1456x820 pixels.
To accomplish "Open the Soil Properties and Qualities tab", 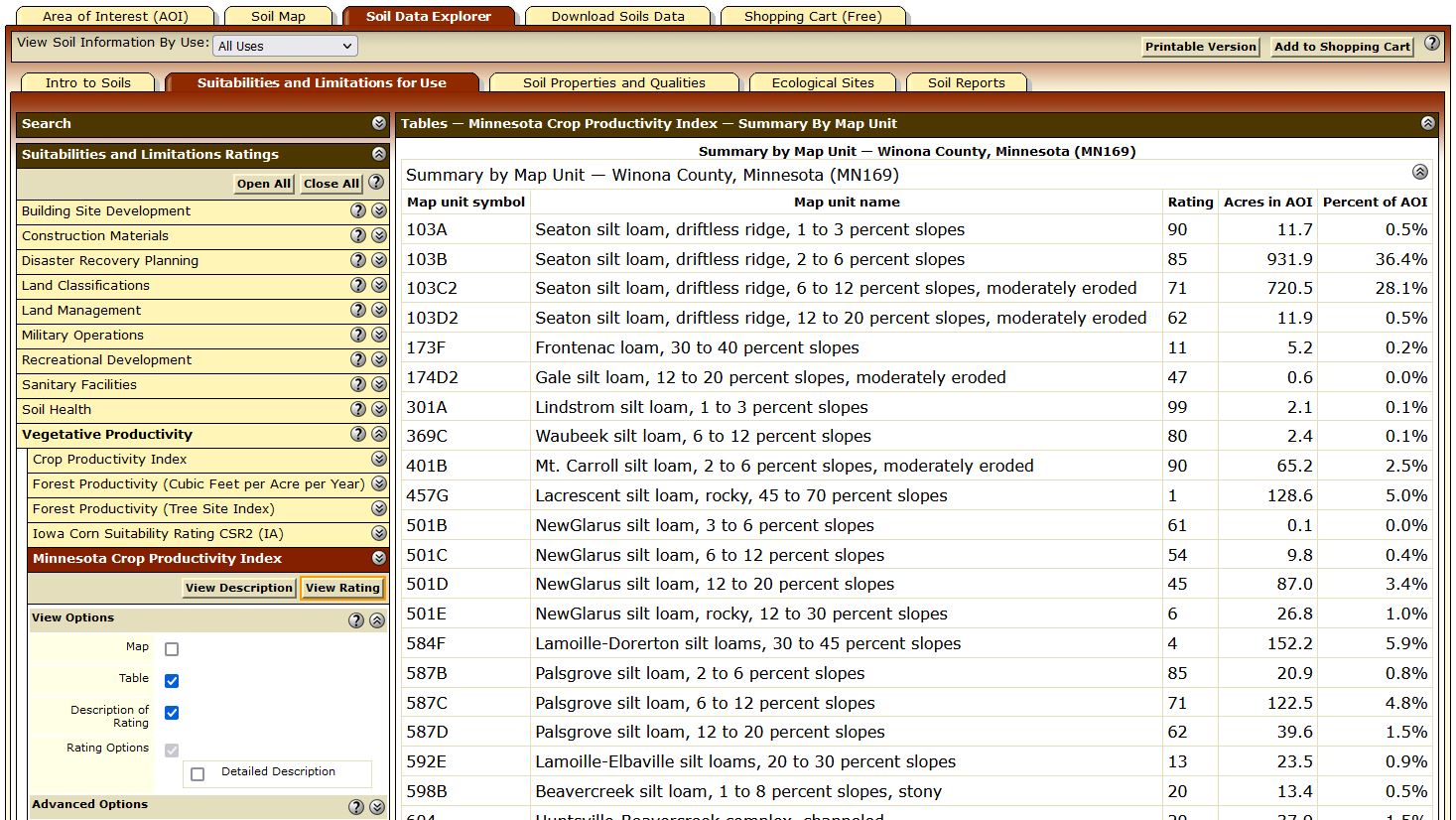I will click(613, 82).
